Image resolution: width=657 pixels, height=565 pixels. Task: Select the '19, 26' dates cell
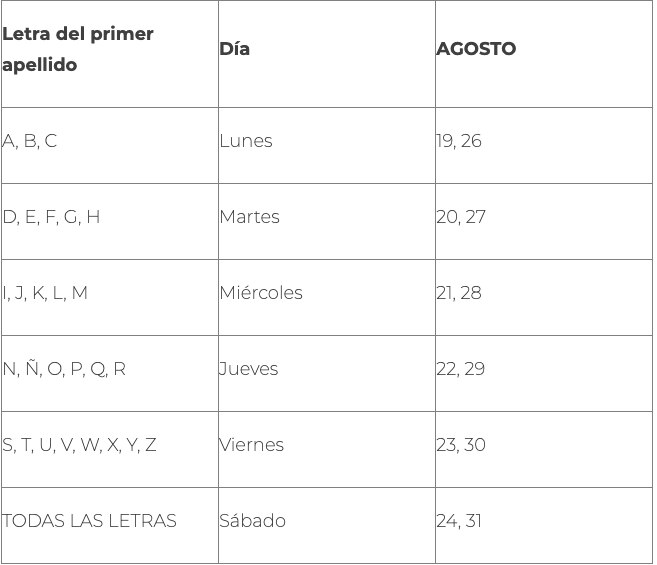[544, 145]
